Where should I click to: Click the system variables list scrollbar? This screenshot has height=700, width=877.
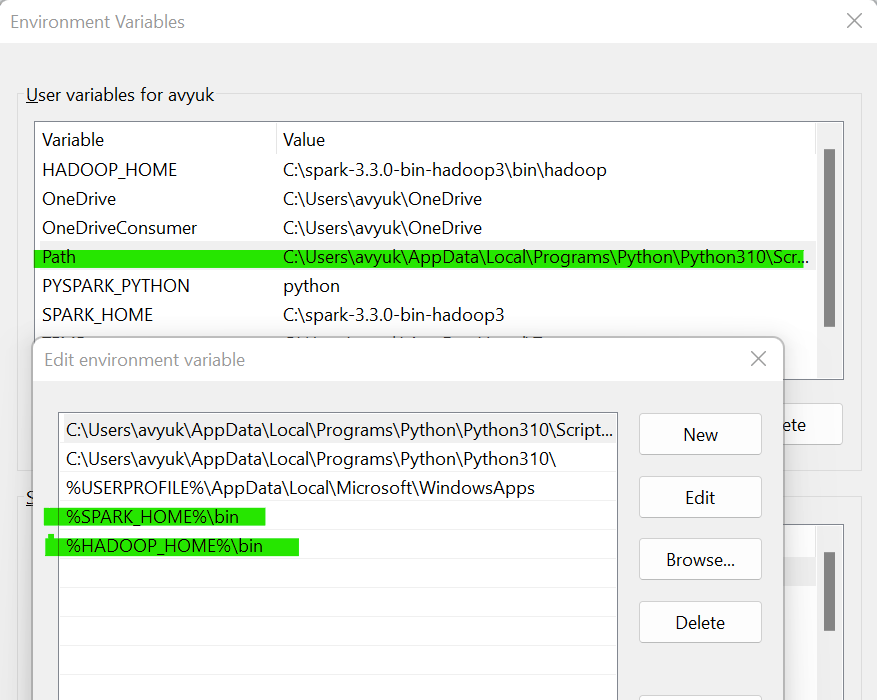(829, 592)
